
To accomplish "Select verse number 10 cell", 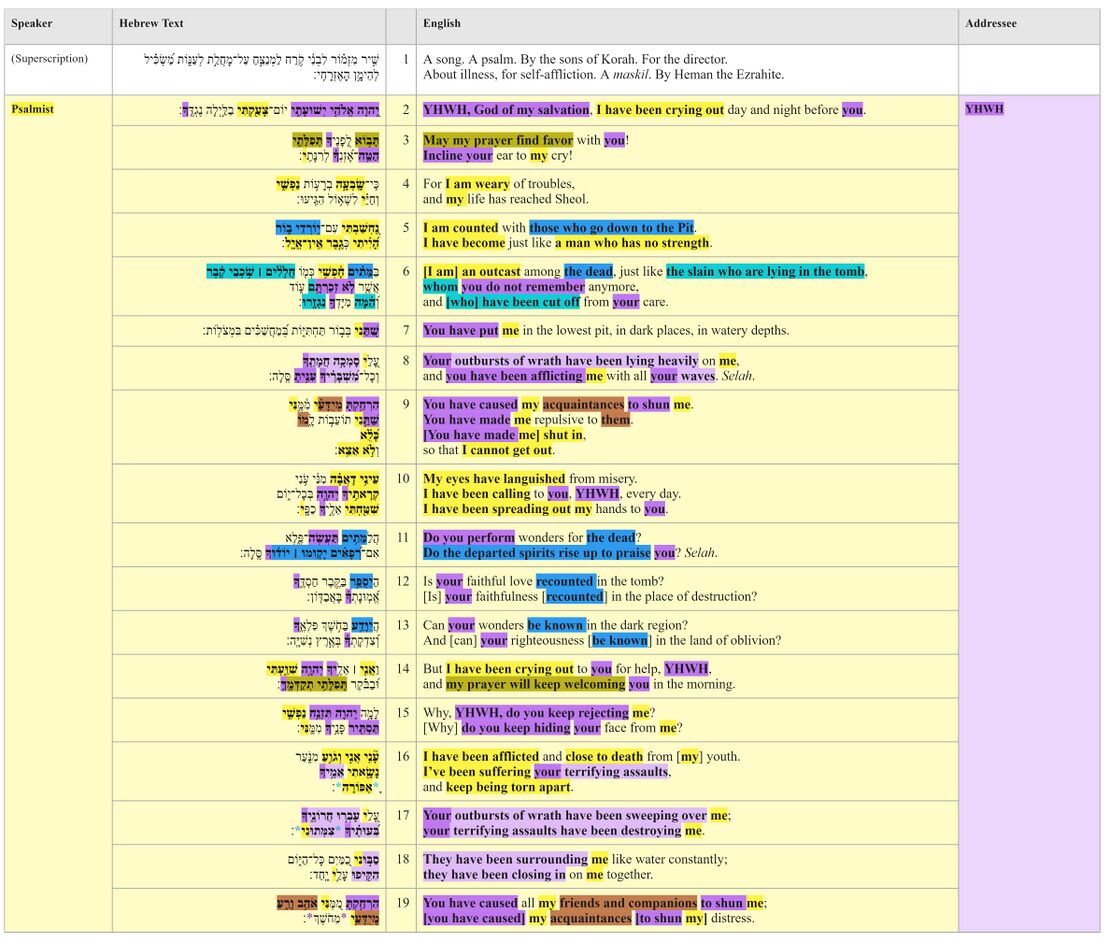I will tap(403, 479).
